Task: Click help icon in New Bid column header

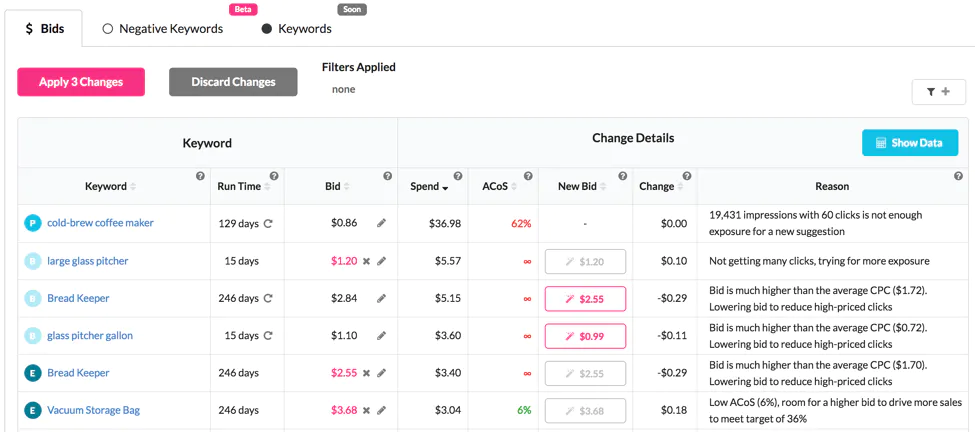Action: (x=622, y=177)
